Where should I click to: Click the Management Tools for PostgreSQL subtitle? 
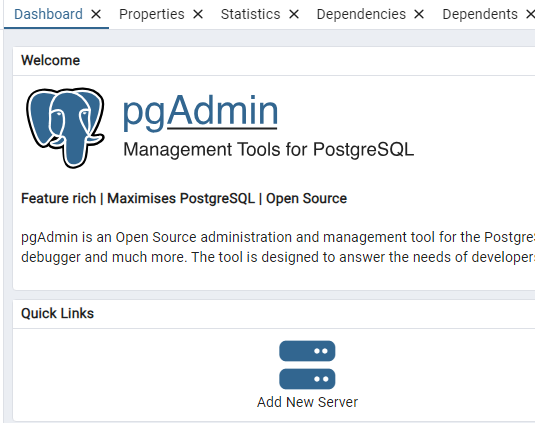pyautogui.click(x=269, y=149)
